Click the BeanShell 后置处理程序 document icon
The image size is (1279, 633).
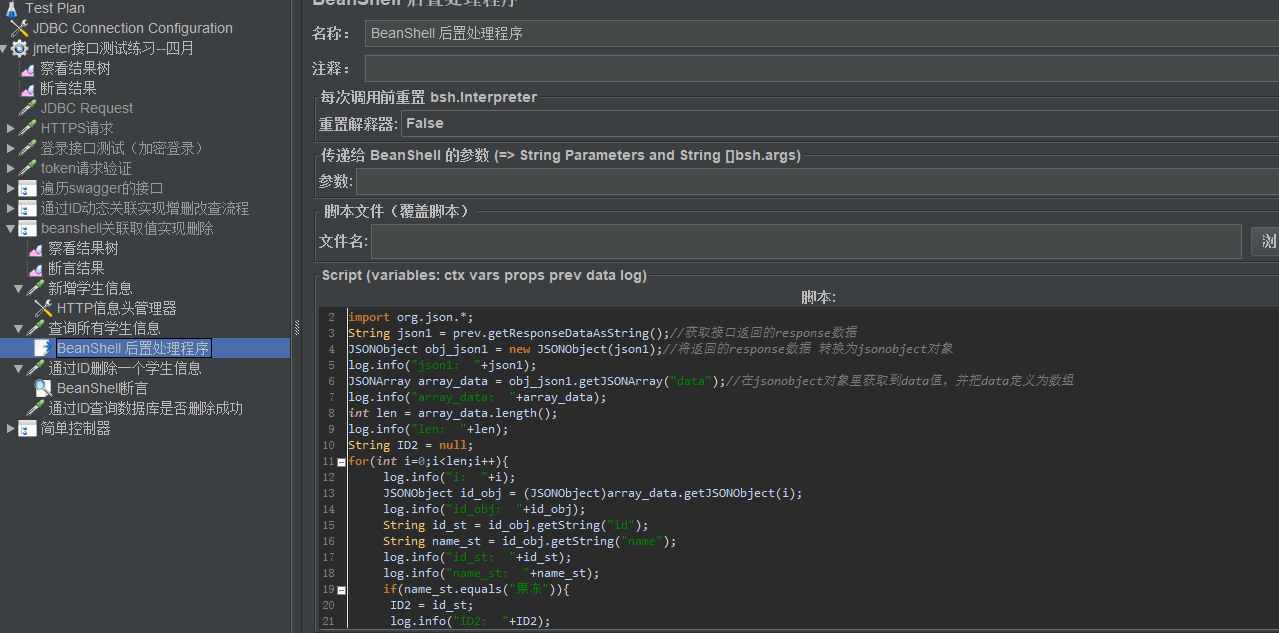click(43, 348)
